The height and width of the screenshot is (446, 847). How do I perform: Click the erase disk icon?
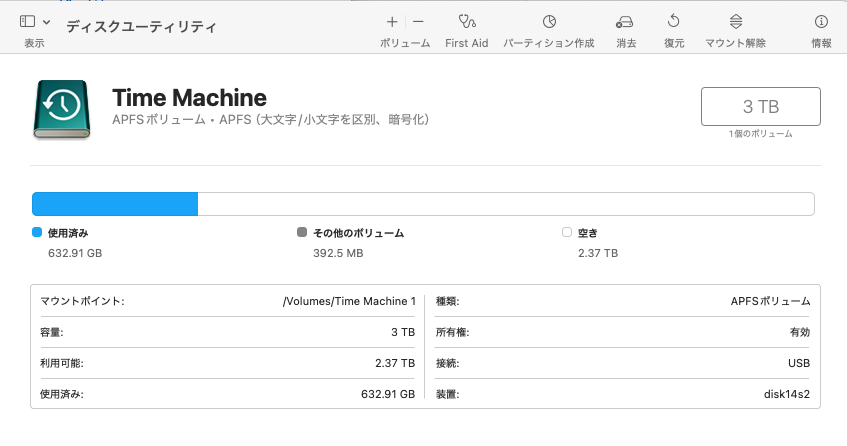[x=626, y=21]
